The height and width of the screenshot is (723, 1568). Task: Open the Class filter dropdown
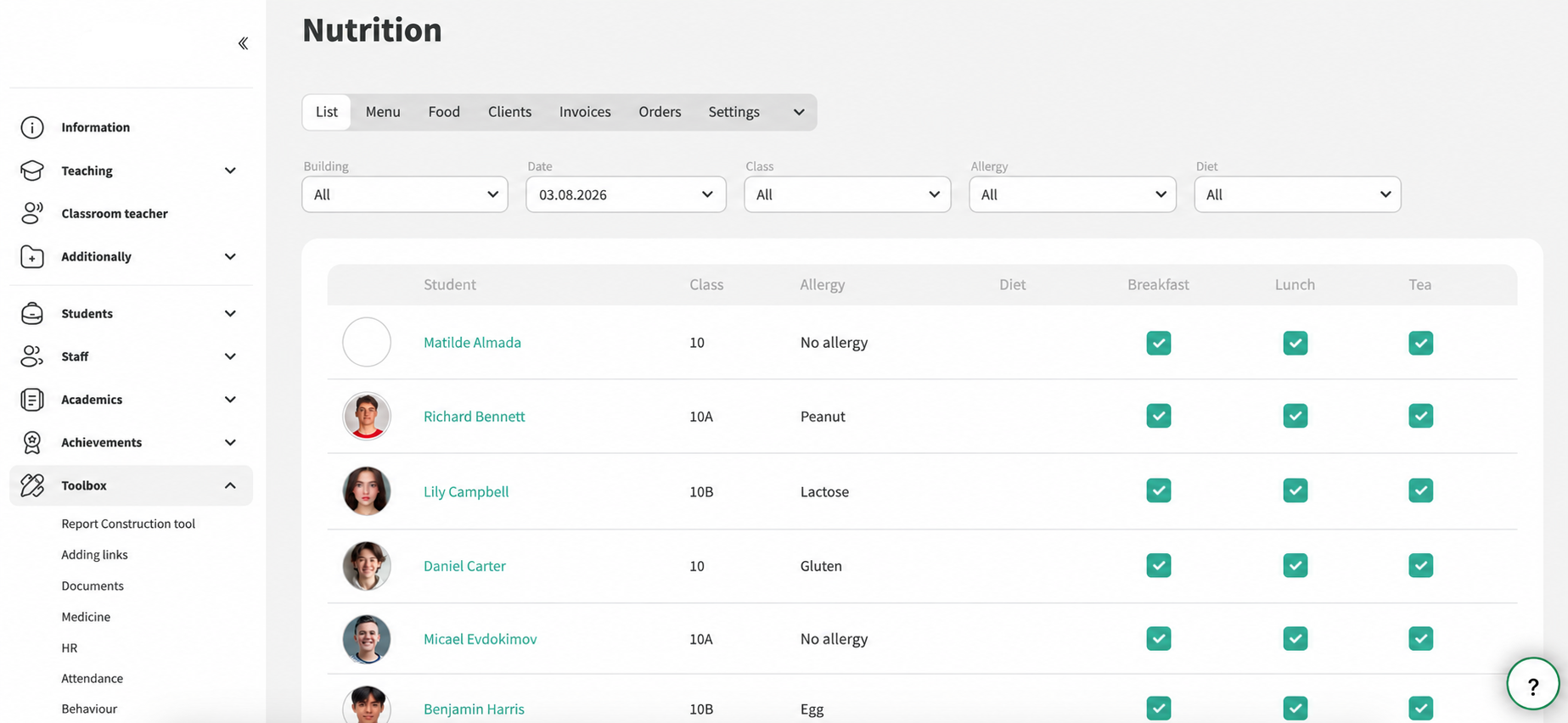click(x=847, y=194)
